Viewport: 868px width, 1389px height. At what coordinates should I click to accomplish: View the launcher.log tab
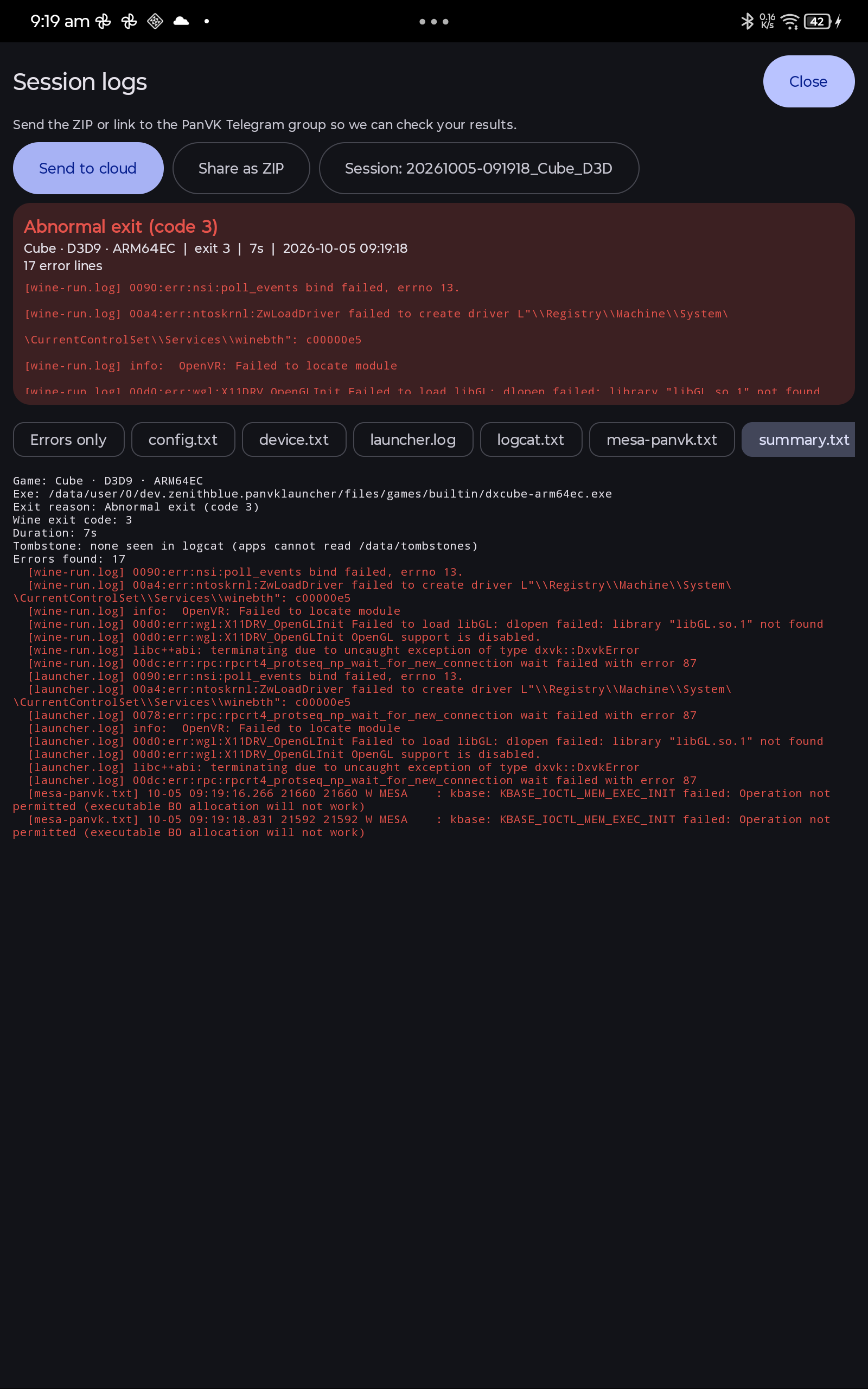(x=413, y=439)
